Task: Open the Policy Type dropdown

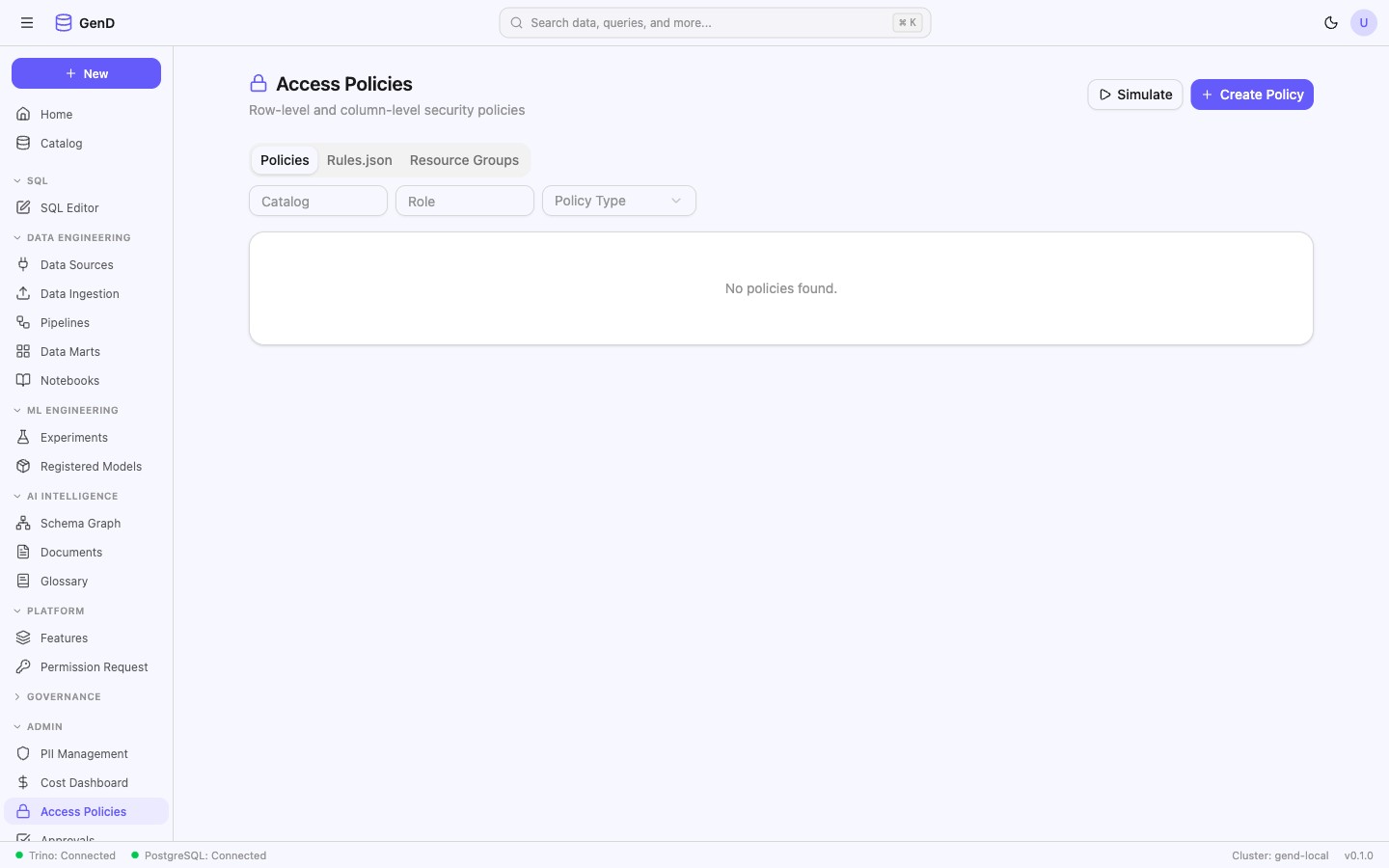Action: point(618,201)
